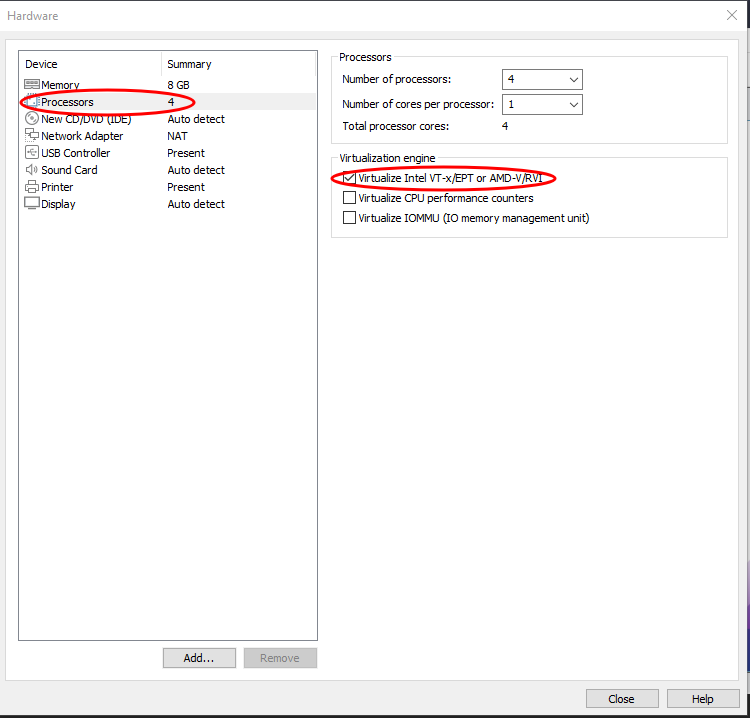The height and width of the screenshot is (718, 750).
Task: Click Present beside Printer
Action: point(186,187)
